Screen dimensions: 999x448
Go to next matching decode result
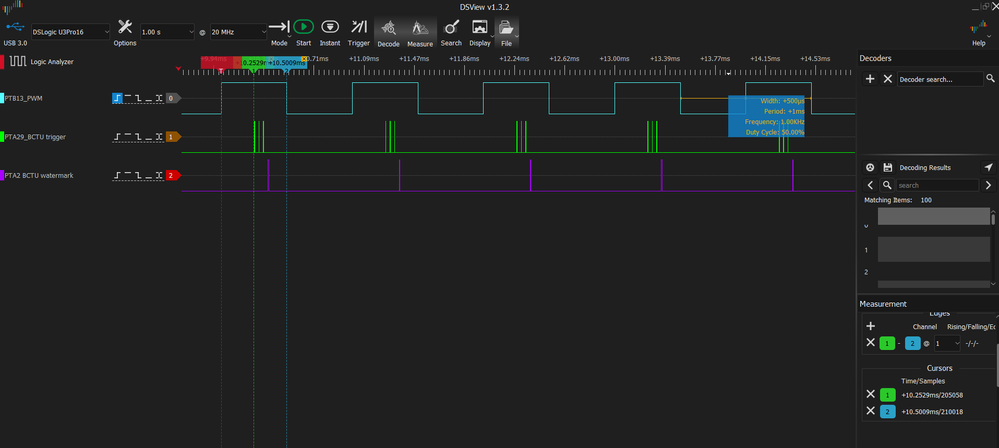pyautogui.click(x=988, y=185)
